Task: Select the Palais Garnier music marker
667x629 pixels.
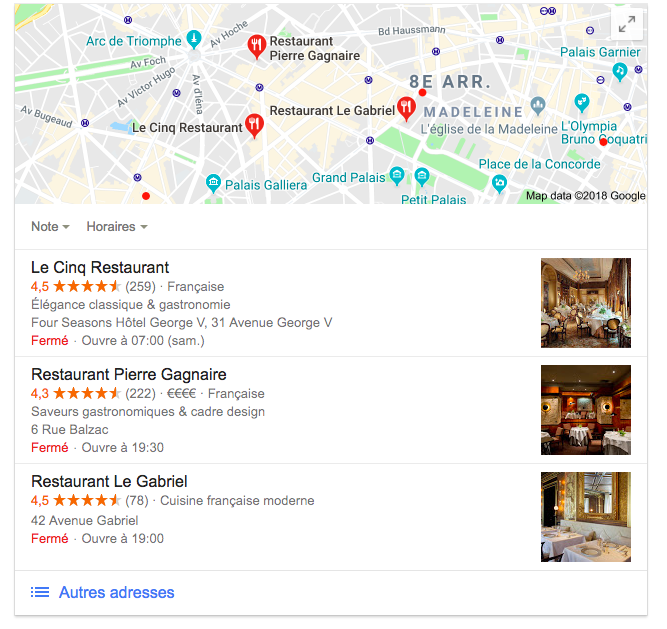Action: click(x=619, y=71)
